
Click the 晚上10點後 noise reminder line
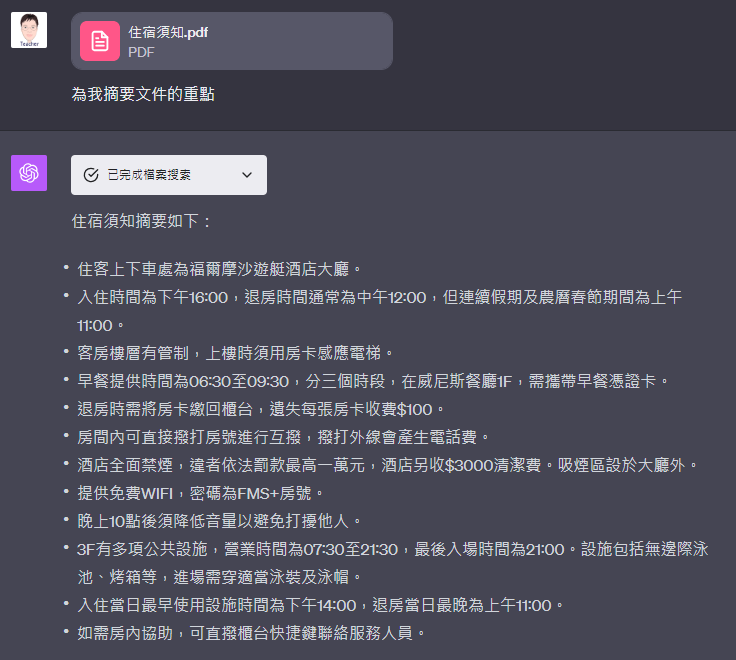[219, 521]
